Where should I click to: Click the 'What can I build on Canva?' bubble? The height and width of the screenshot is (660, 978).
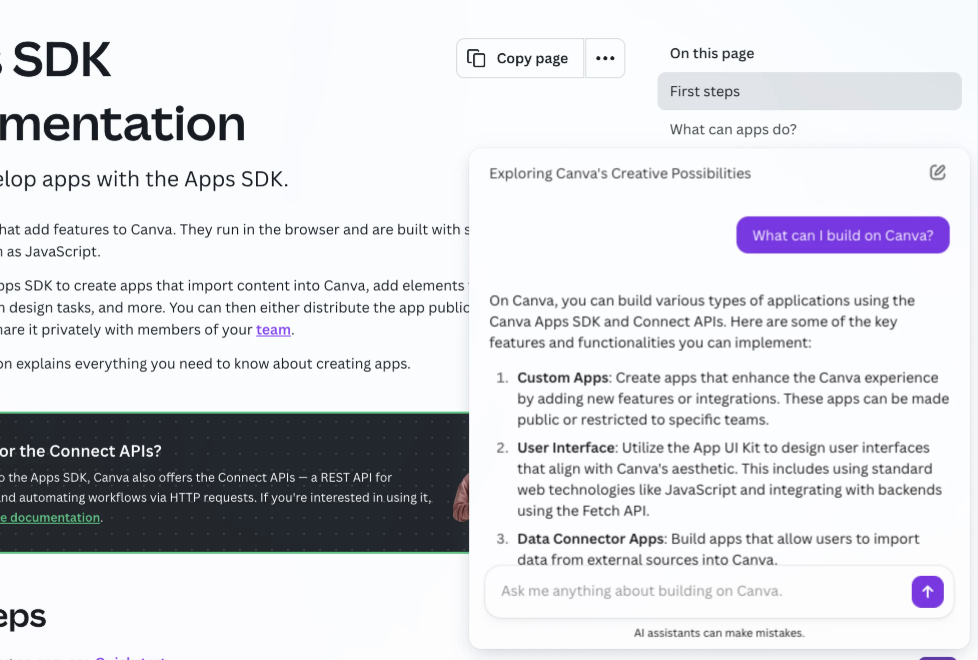point(842,235)
